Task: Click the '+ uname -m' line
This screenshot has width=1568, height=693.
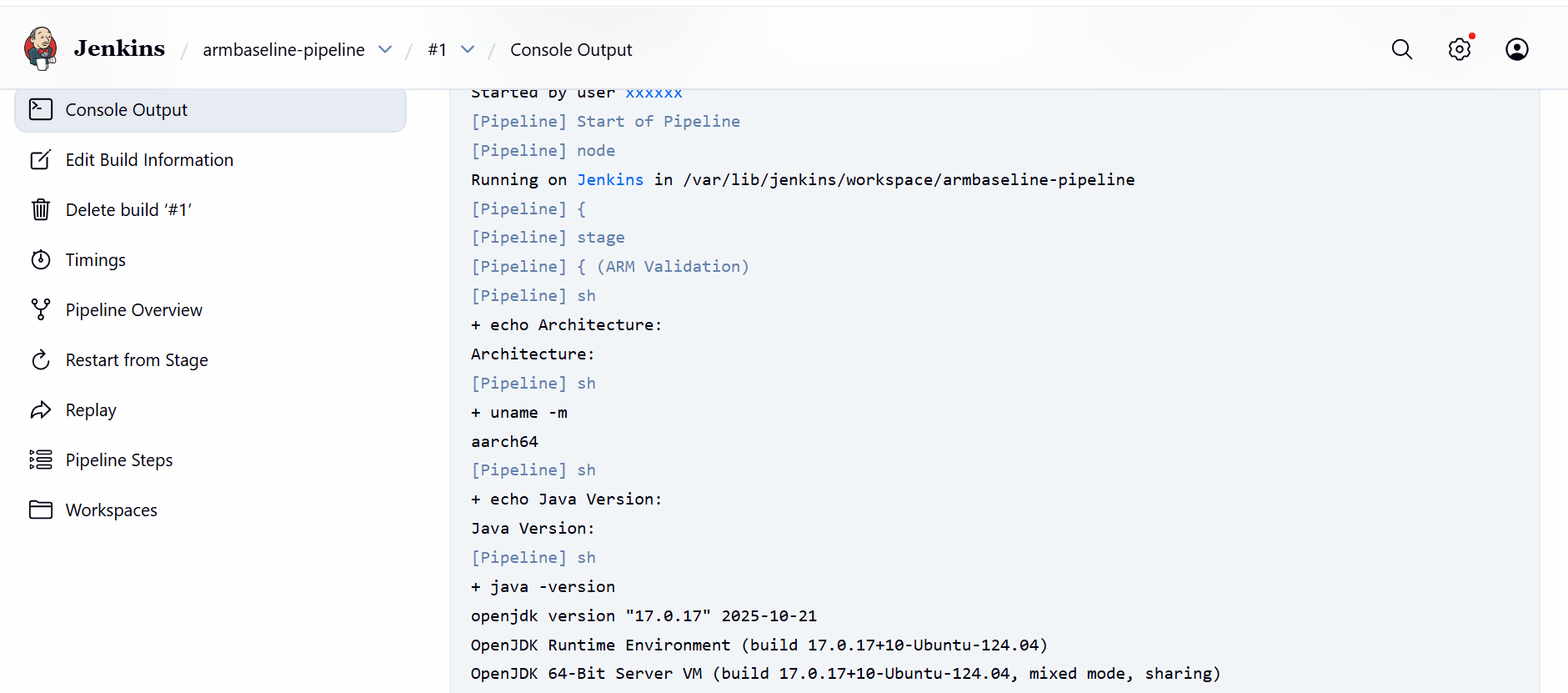Action: tap(519, 412)
